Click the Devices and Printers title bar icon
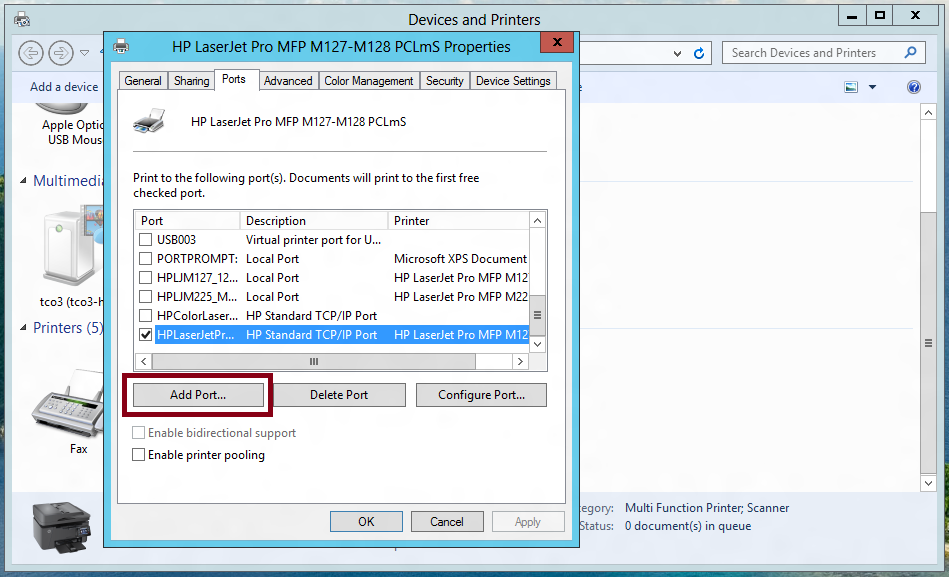 22,19
